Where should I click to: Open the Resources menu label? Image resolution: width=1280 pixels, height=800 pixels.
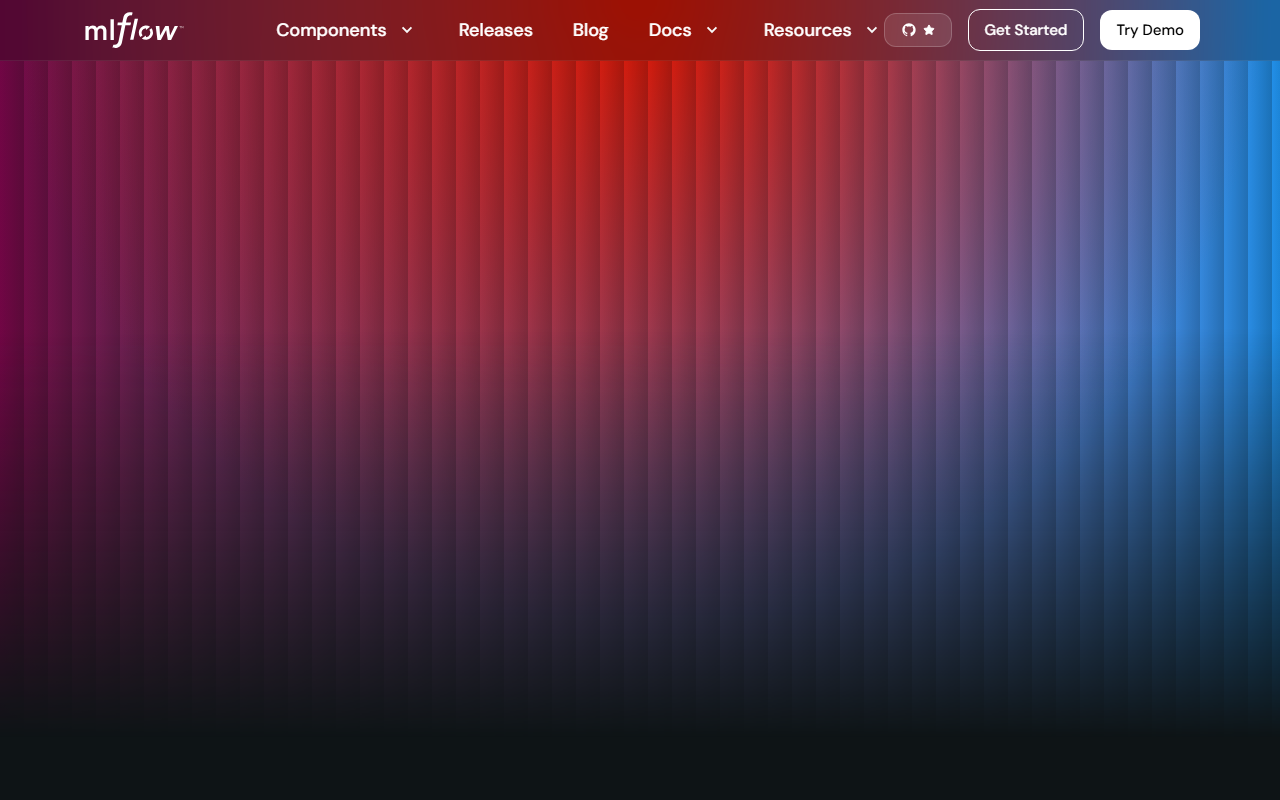(x=807, y=30)
